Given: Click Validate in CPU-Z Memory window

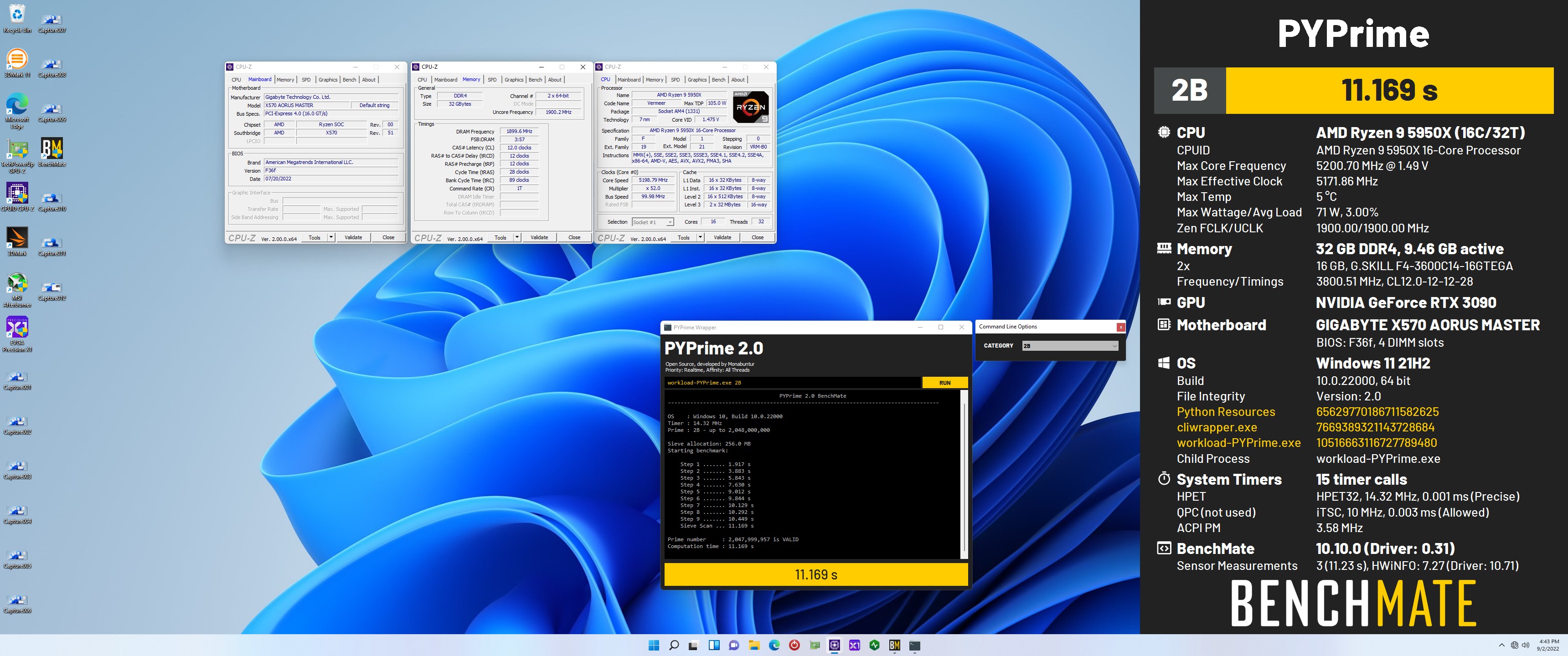Looking at the screenshot, I should point(539,237).
